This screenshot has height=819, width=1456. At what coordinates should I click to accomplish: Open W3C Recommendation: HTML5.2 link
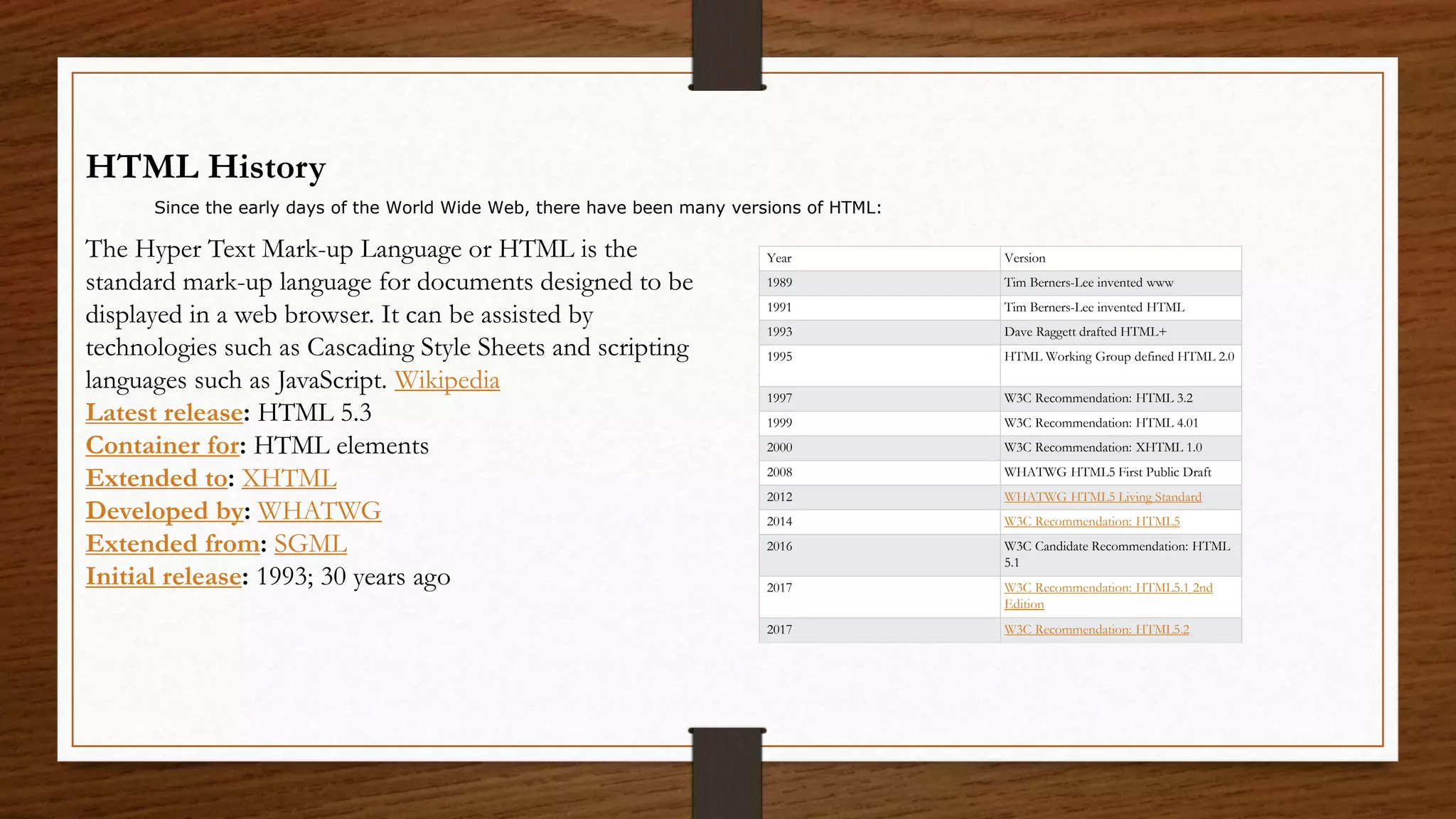(x=1096, y=630)
